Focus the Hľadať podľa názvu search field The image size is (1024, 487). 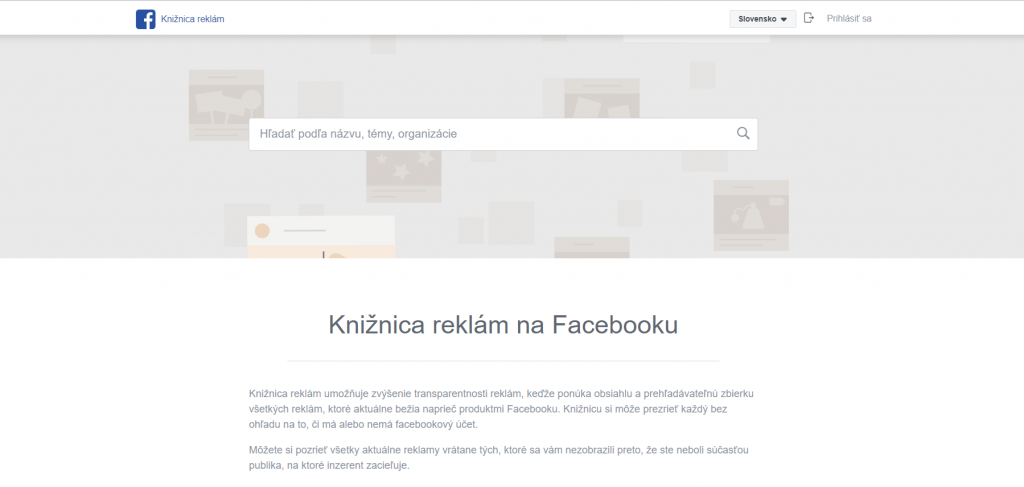click(503, 134)
